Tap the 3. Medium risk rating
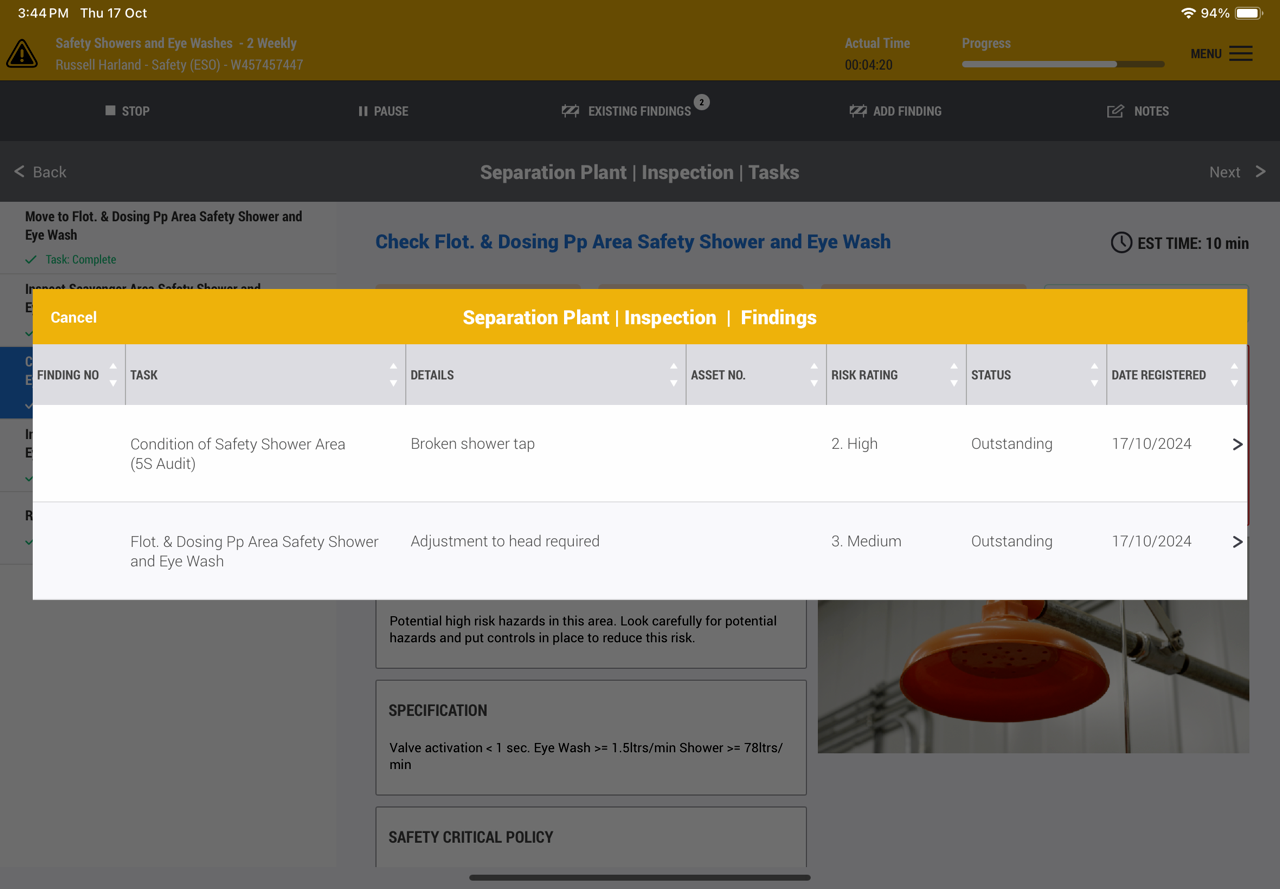Image resolution: width=1280 pixels, height=889 pixels. 866,542
